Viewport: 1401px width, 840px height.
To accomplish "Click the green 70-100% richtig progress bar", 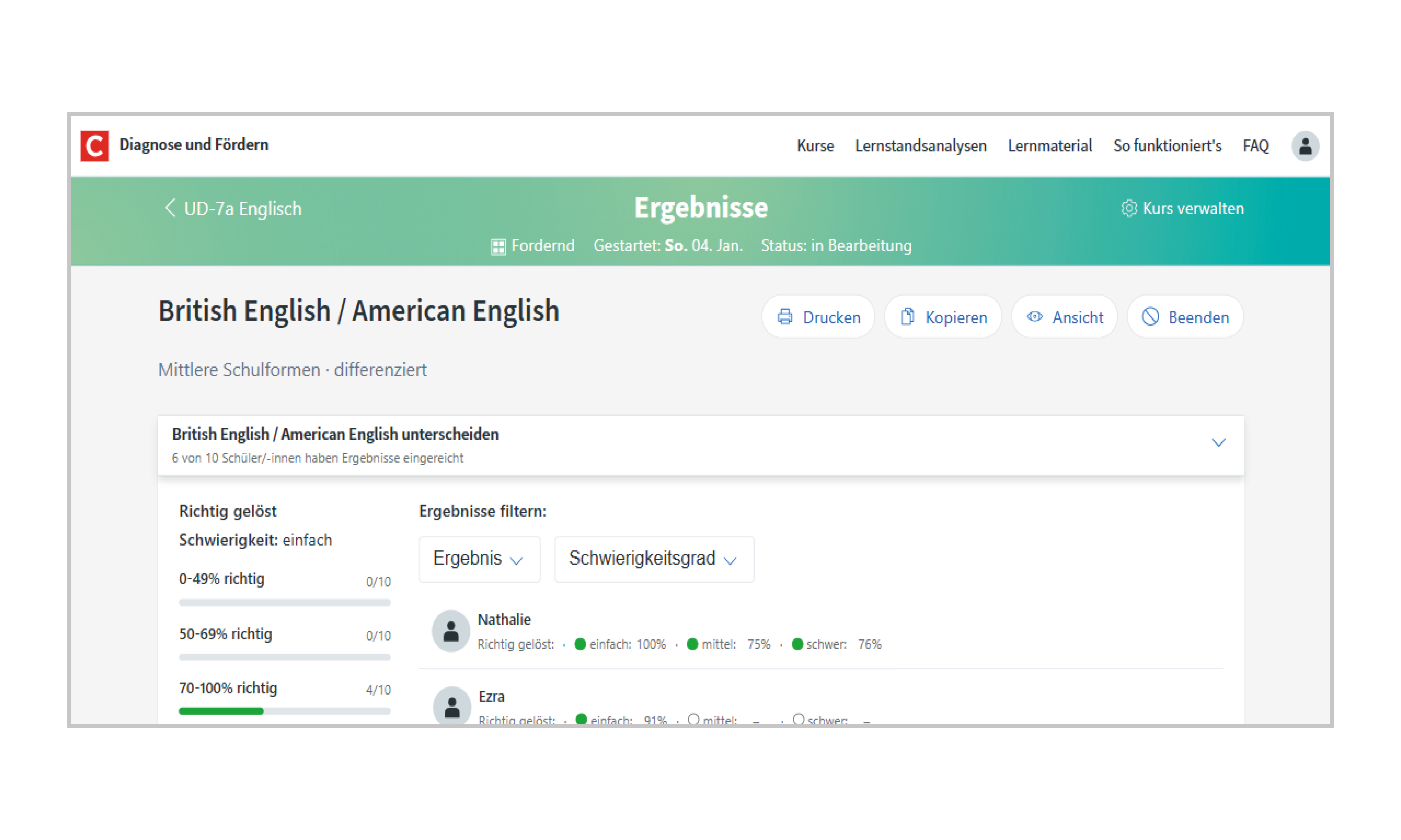I will click(220, 711).
